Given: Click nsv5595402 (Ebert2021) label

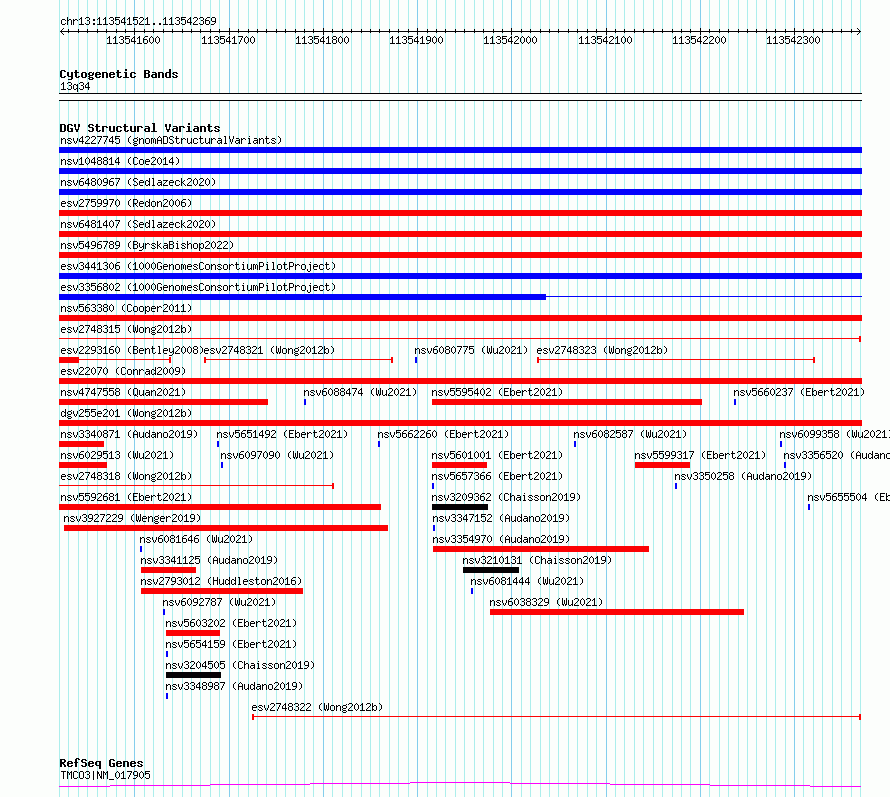Looking at the screenshot, I should (x=497, y=392).
